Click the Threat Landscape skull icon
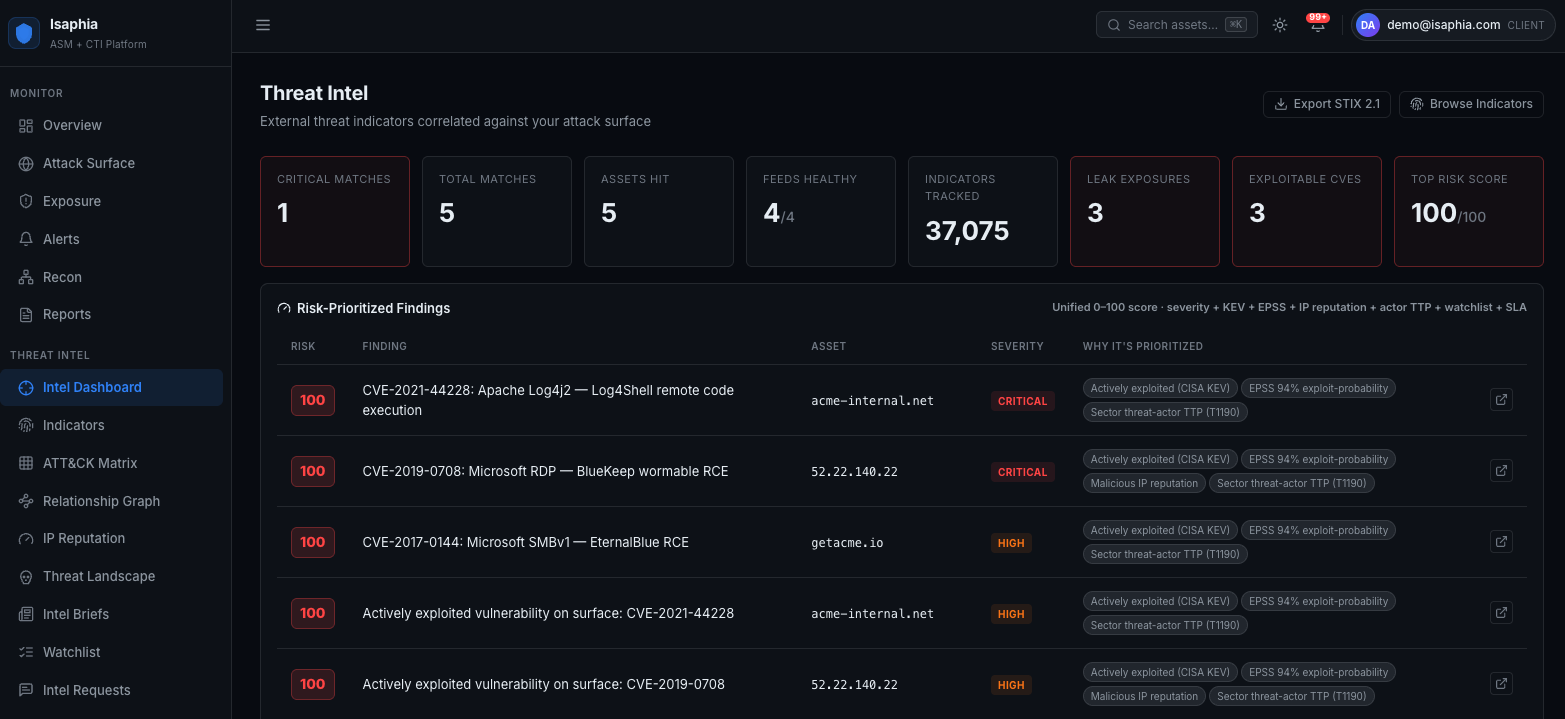 coord(26,576)
